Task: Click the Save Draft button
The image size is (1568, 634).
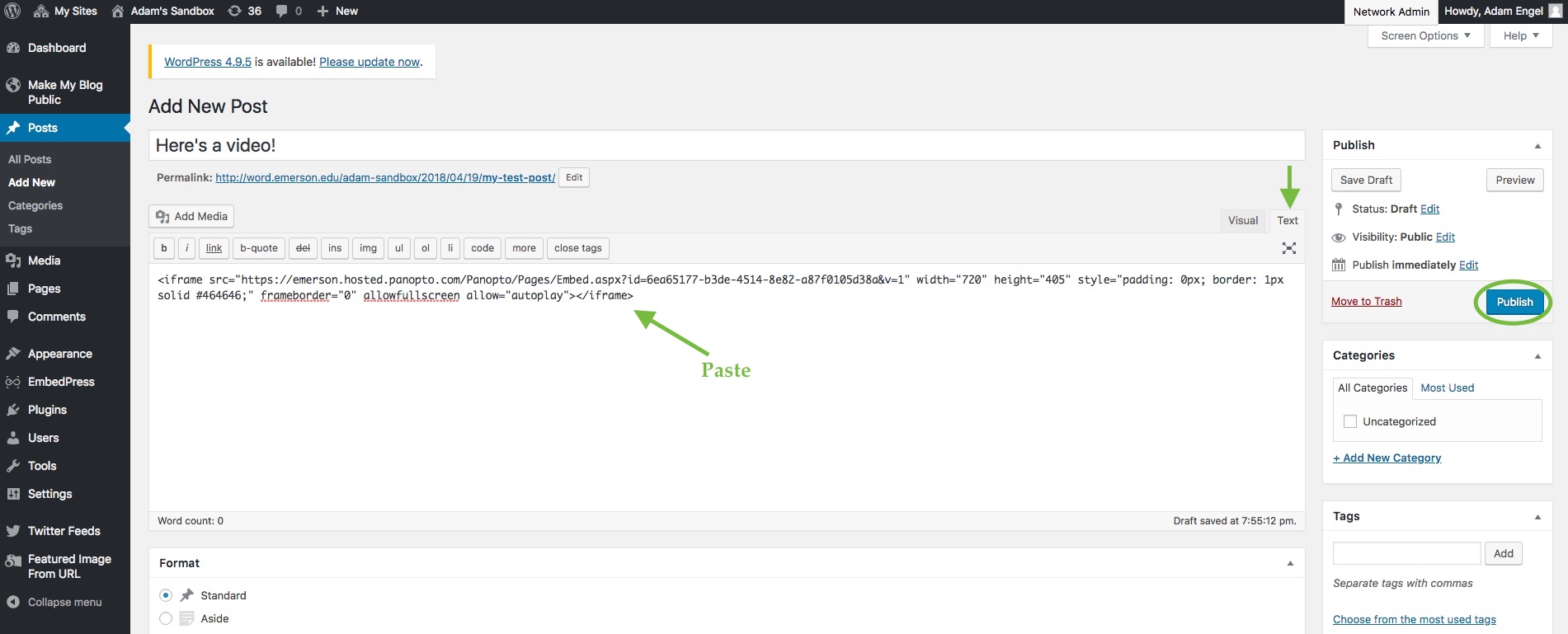Action: coord(1366,180)
